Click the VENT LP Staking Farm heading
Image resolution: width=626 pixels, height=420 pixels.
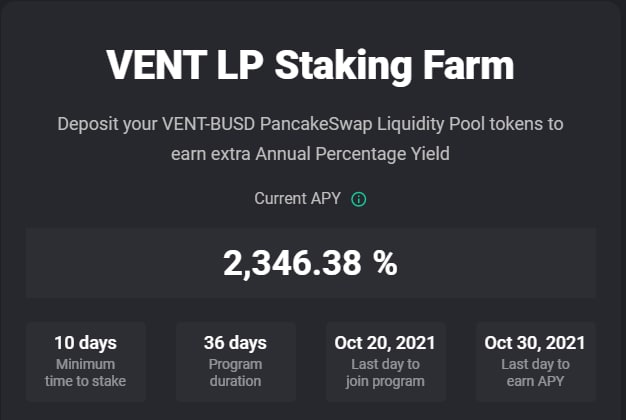point(310,65)
